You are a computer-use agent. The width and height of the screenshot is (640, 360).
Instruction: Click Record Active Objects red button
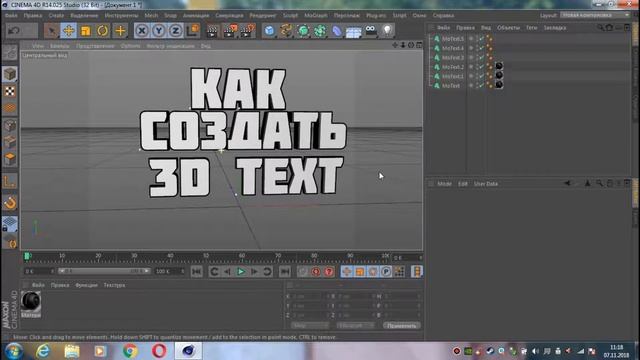(x=316, y=271)
